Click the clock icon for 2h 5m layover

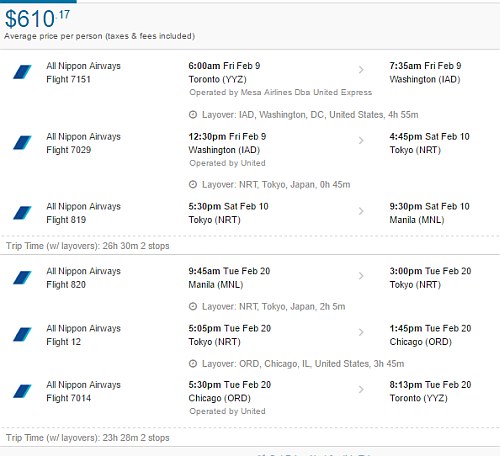pyautogui.click(x=193, y=306)
